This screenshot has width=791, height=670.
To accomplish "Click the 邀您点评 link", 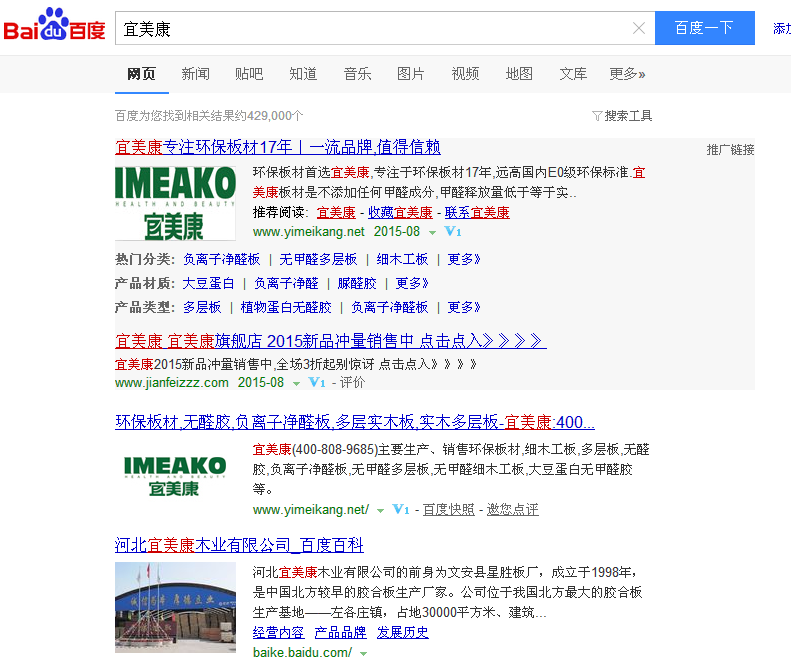I will tap(513, 510).
